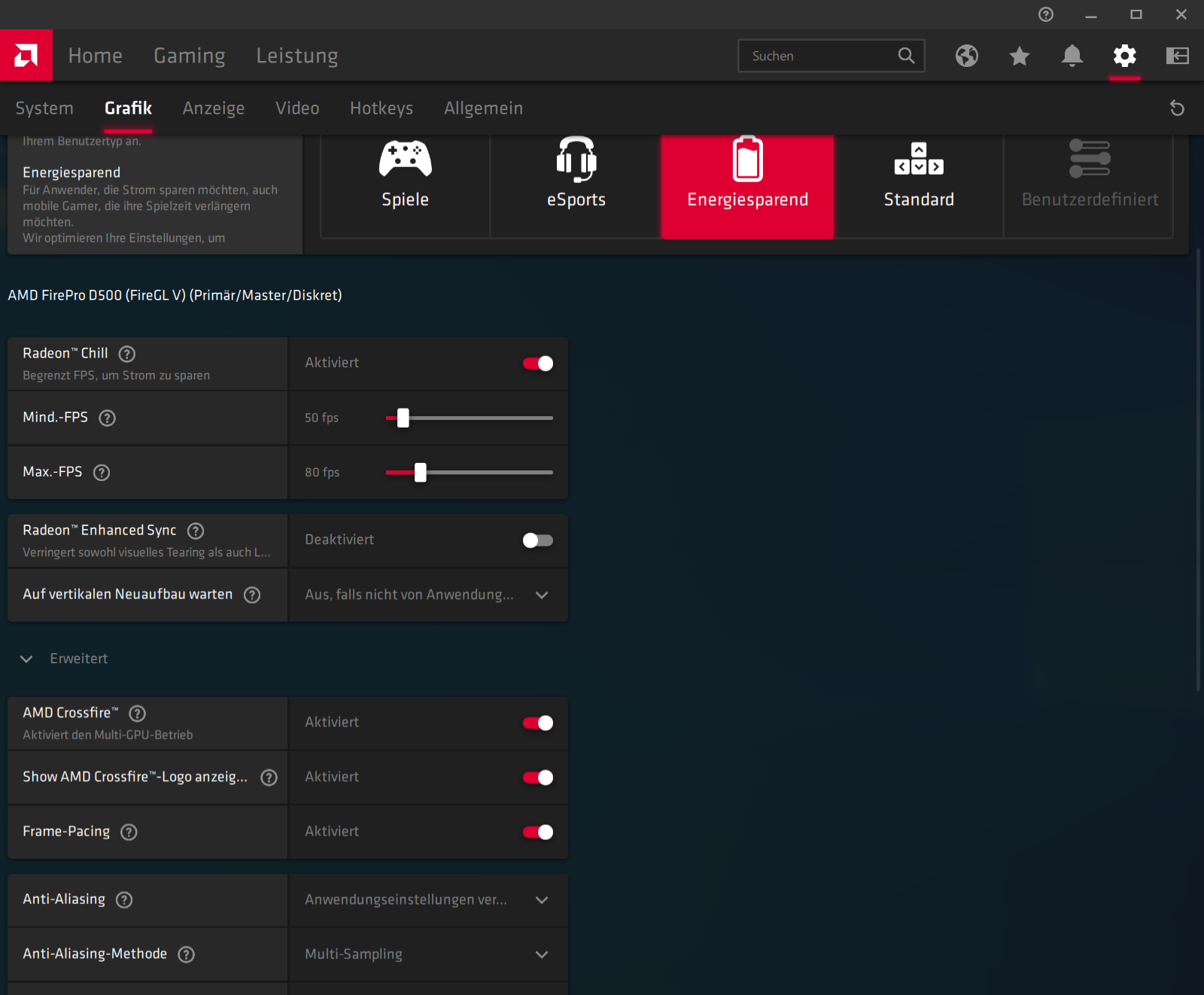Switch to Hotkeys tab
Image resolution: width=1204 pixels, height=995 pixels.
[x=382, y=108]
